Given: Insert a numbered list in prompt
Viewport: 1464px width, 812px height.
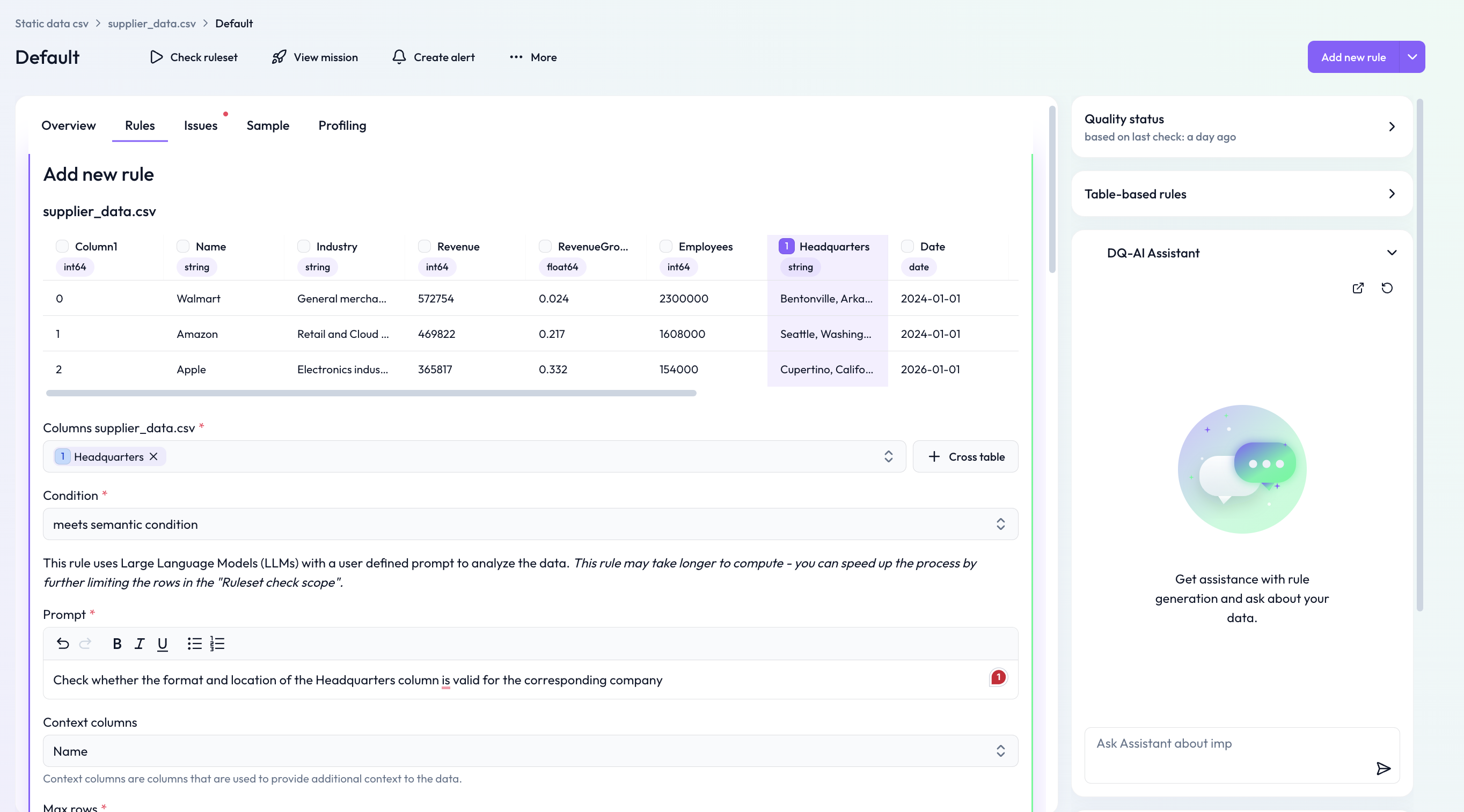Looking at the screenshot, I should (x=217, y=644).
